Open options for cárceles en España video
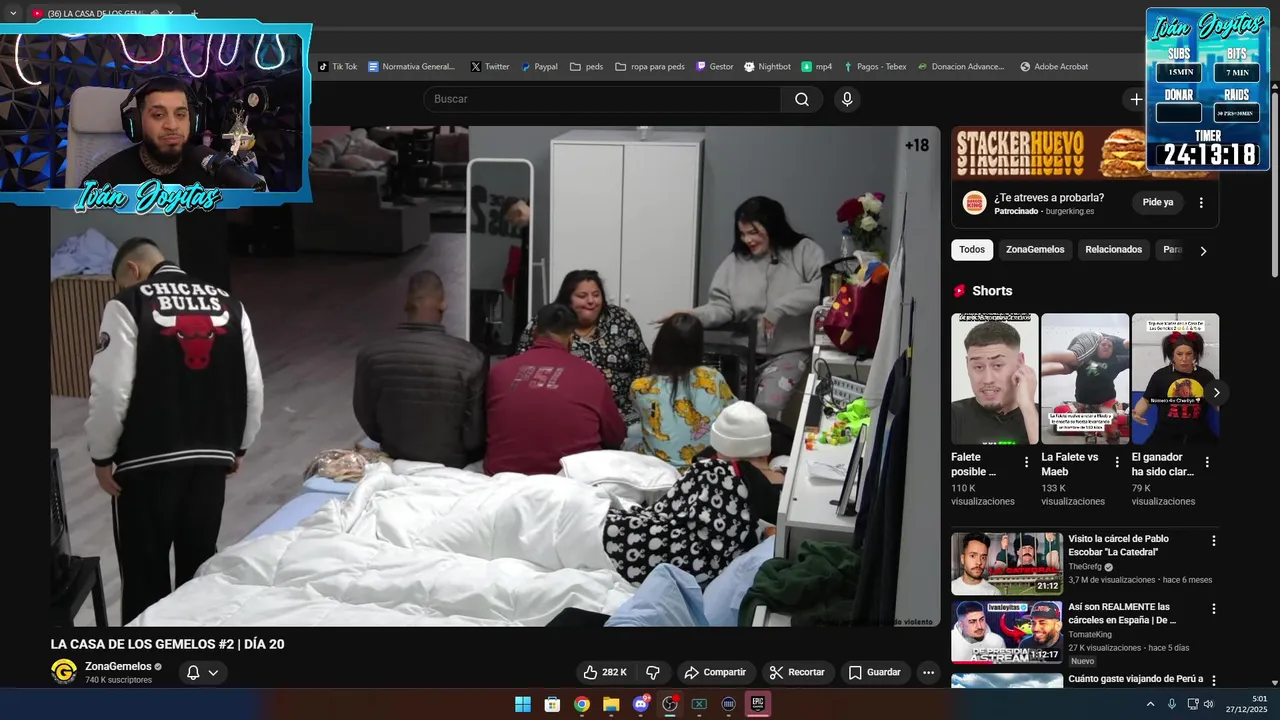Viewport: 1280px width, 720px height. coord(1214,609)
